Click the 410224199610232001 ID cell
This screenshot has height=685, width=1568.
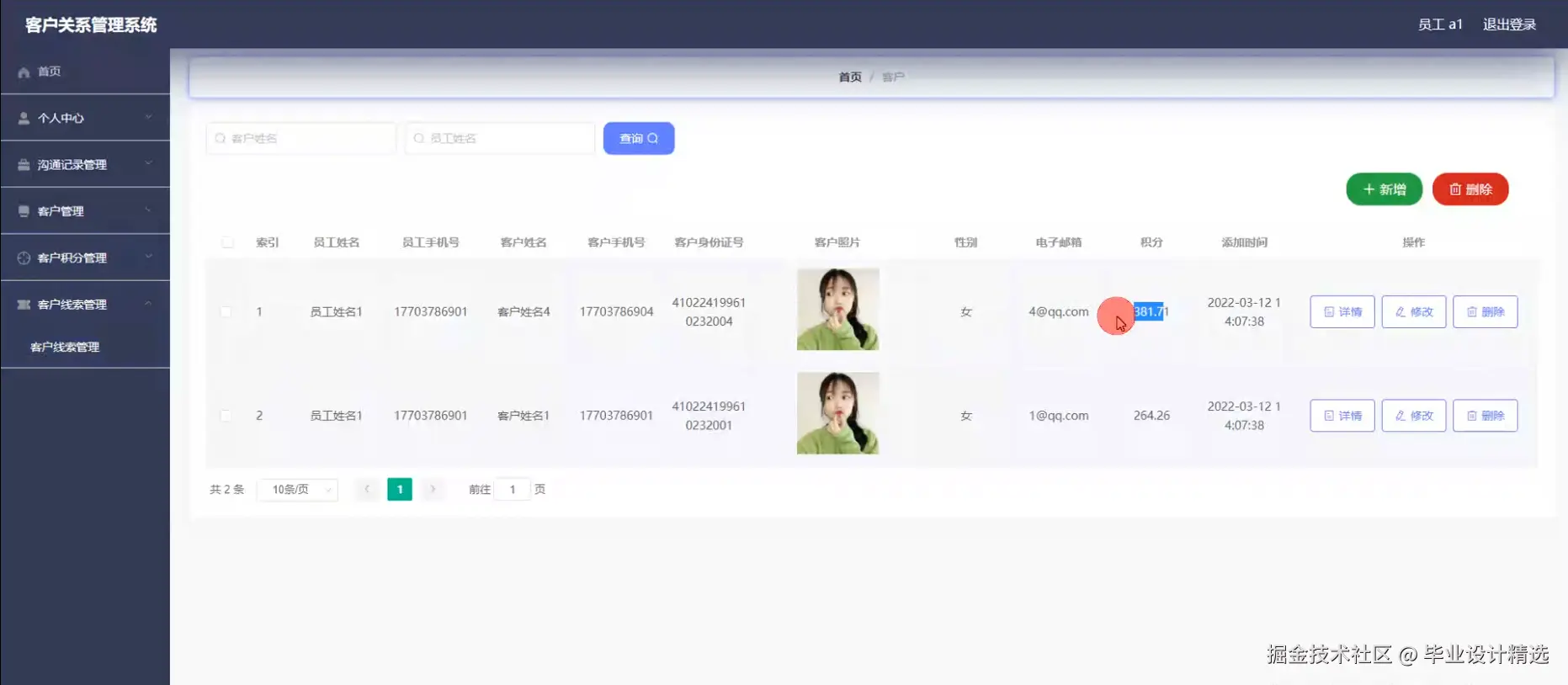pos(709,416)
